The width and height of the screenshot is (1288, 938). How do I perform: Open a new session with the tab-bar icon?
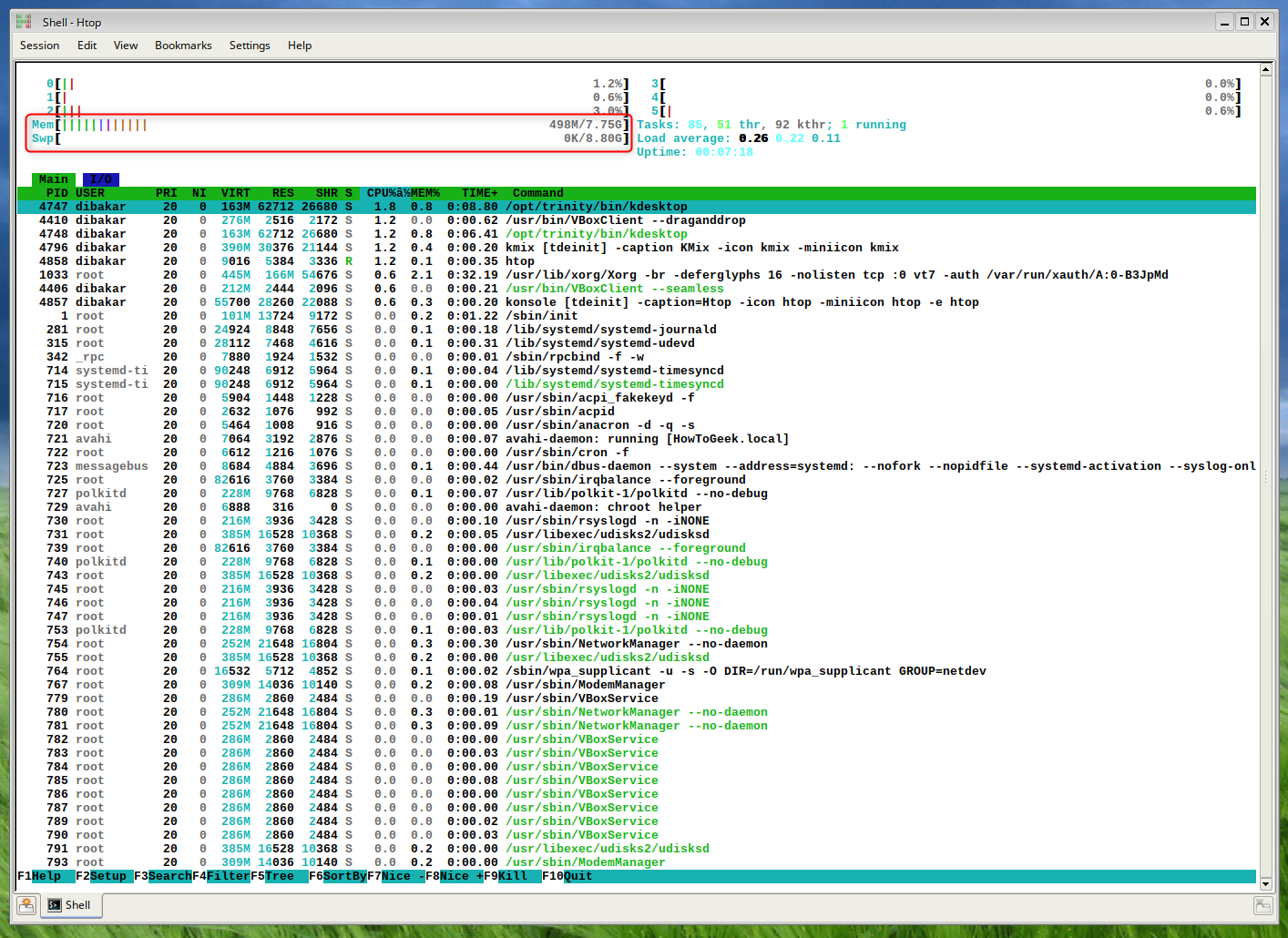(x=26, y=905)
